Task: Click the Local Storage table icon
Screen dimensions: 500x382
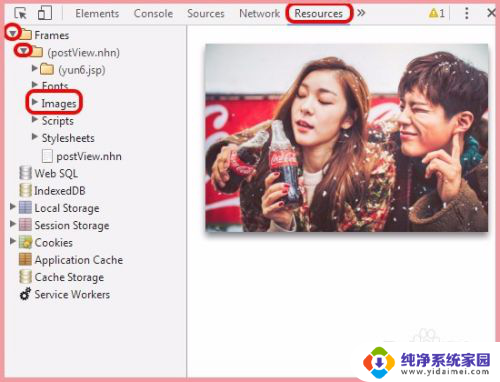Action: pyautogui.click(x=25, y=207)
